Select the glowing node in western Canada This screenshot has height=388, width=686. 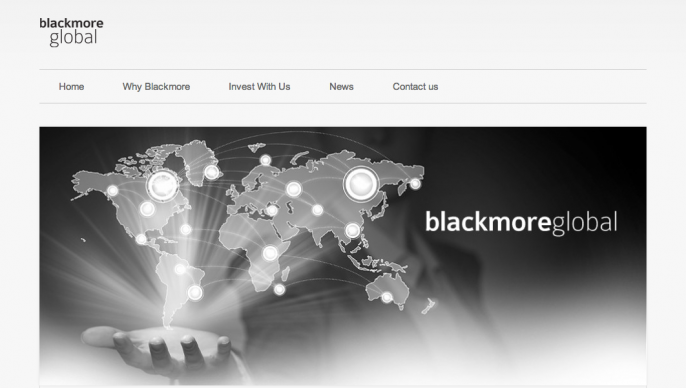(x=112, y=191)
